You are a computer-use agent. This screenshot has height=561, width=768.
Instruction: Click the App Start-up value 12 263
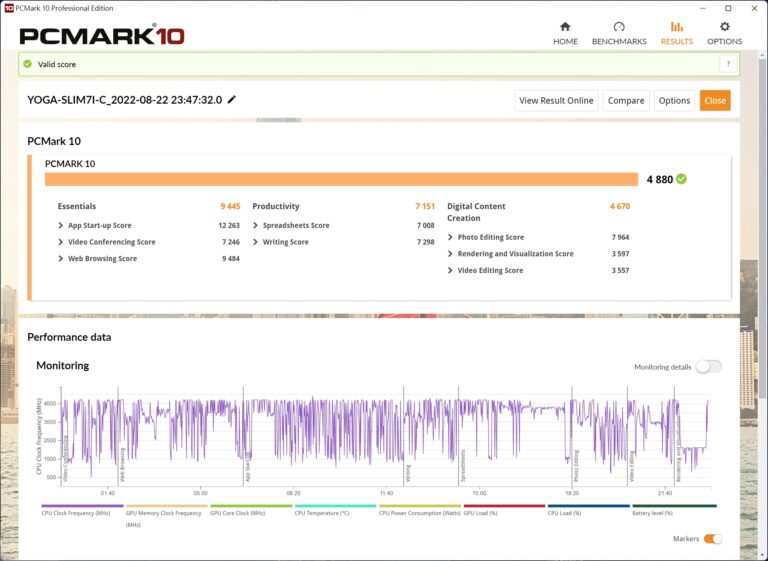(x=229, y=225)
